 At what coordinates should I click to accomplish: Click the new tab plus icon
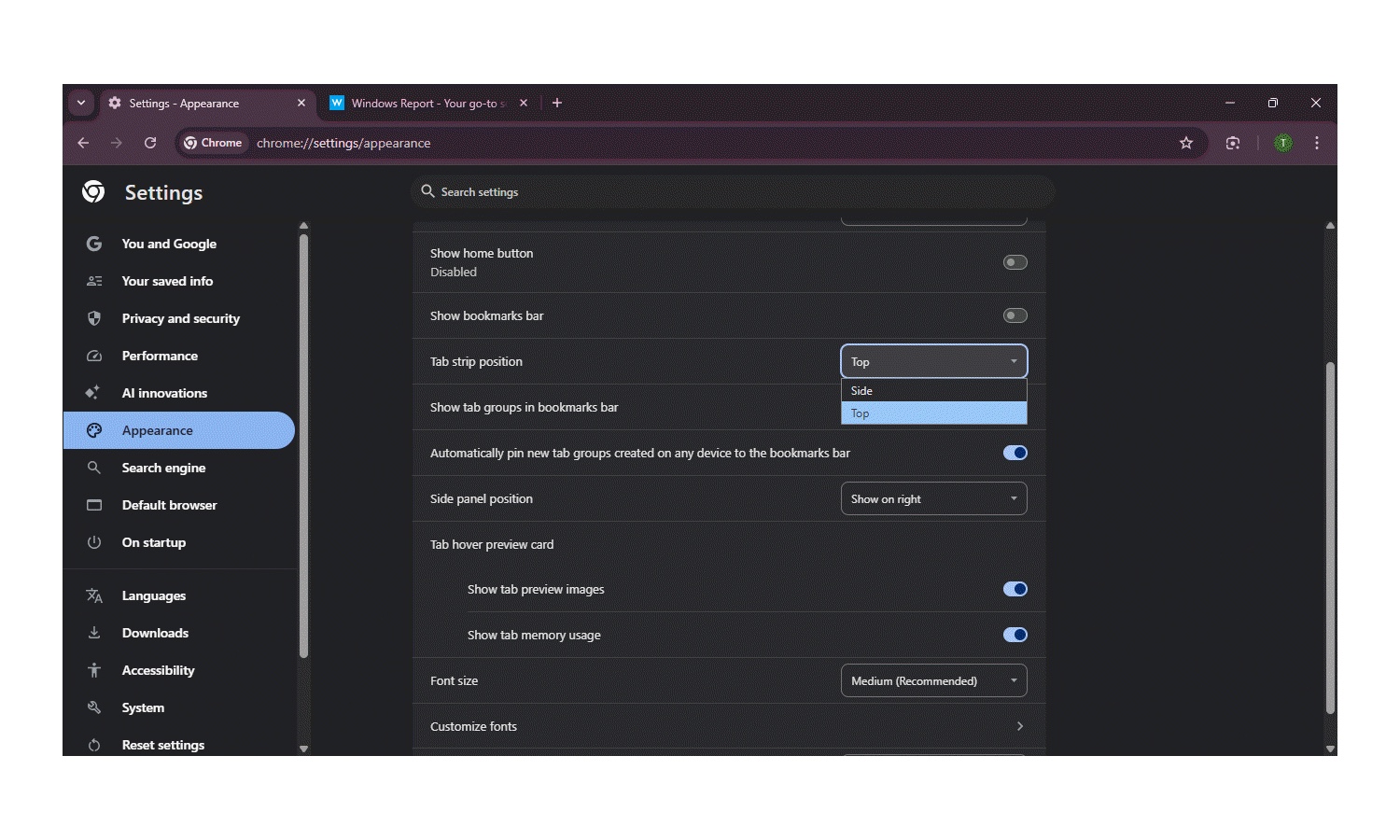click(x=557, y=103)
